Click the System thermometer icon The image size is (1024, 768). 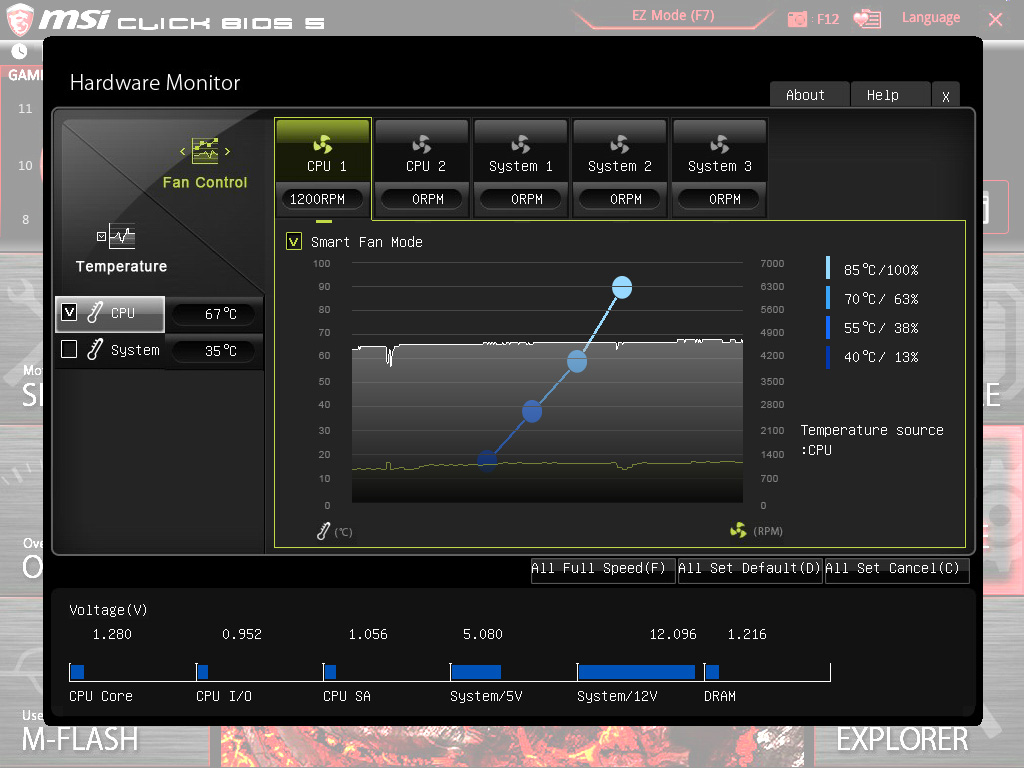coord(95,349)
